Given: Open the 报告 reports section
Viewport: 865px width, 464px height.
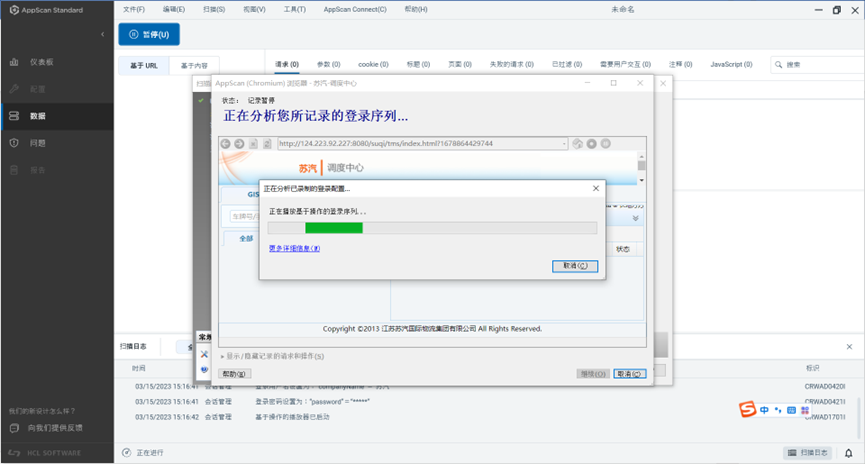Looking at the screenshot, I should point(38,170).
